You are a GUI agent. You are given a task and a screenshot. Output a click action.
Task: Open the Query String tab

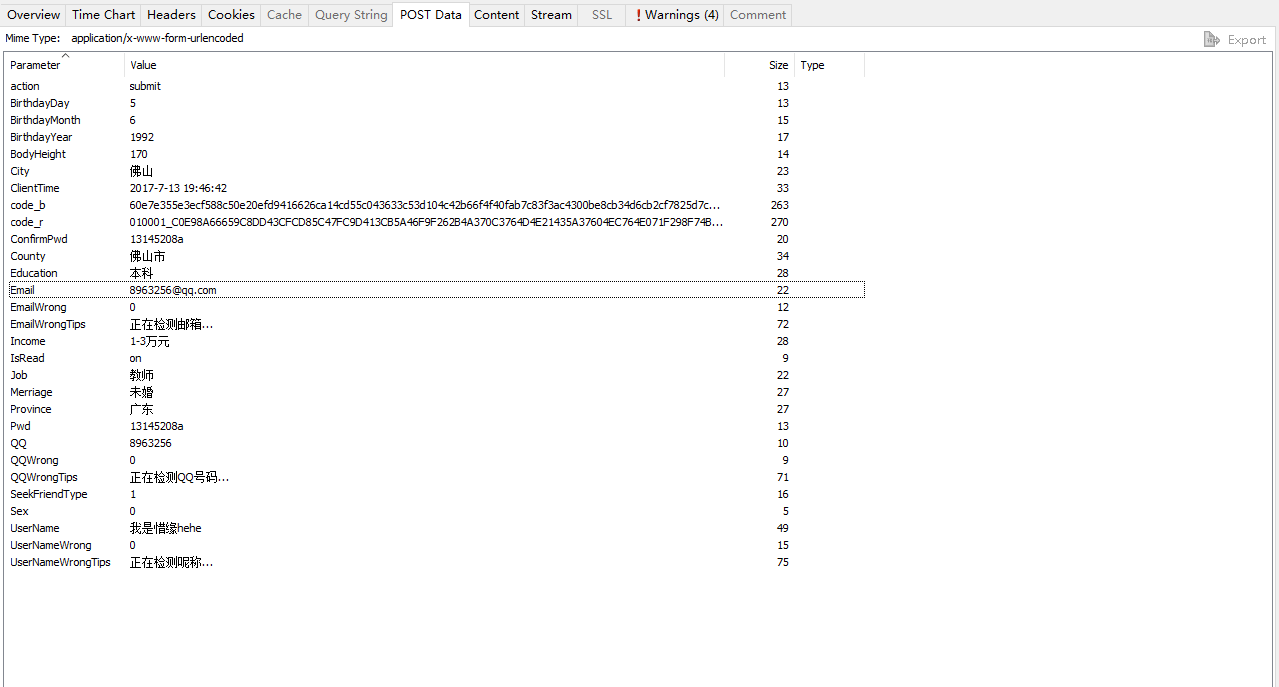[x=350, y=15]
